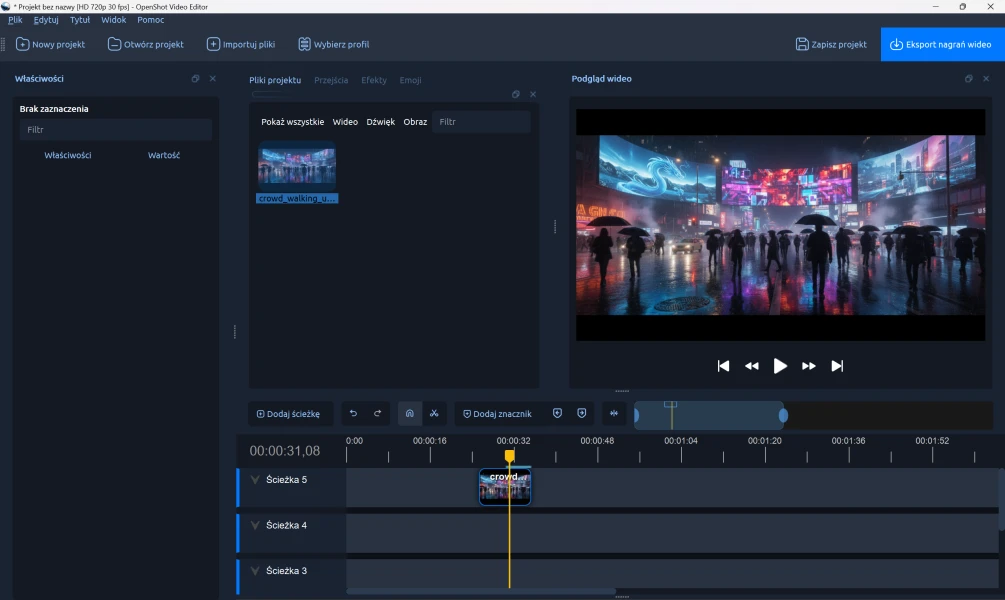Float the Właściwości panel

[x=195, y=79]
